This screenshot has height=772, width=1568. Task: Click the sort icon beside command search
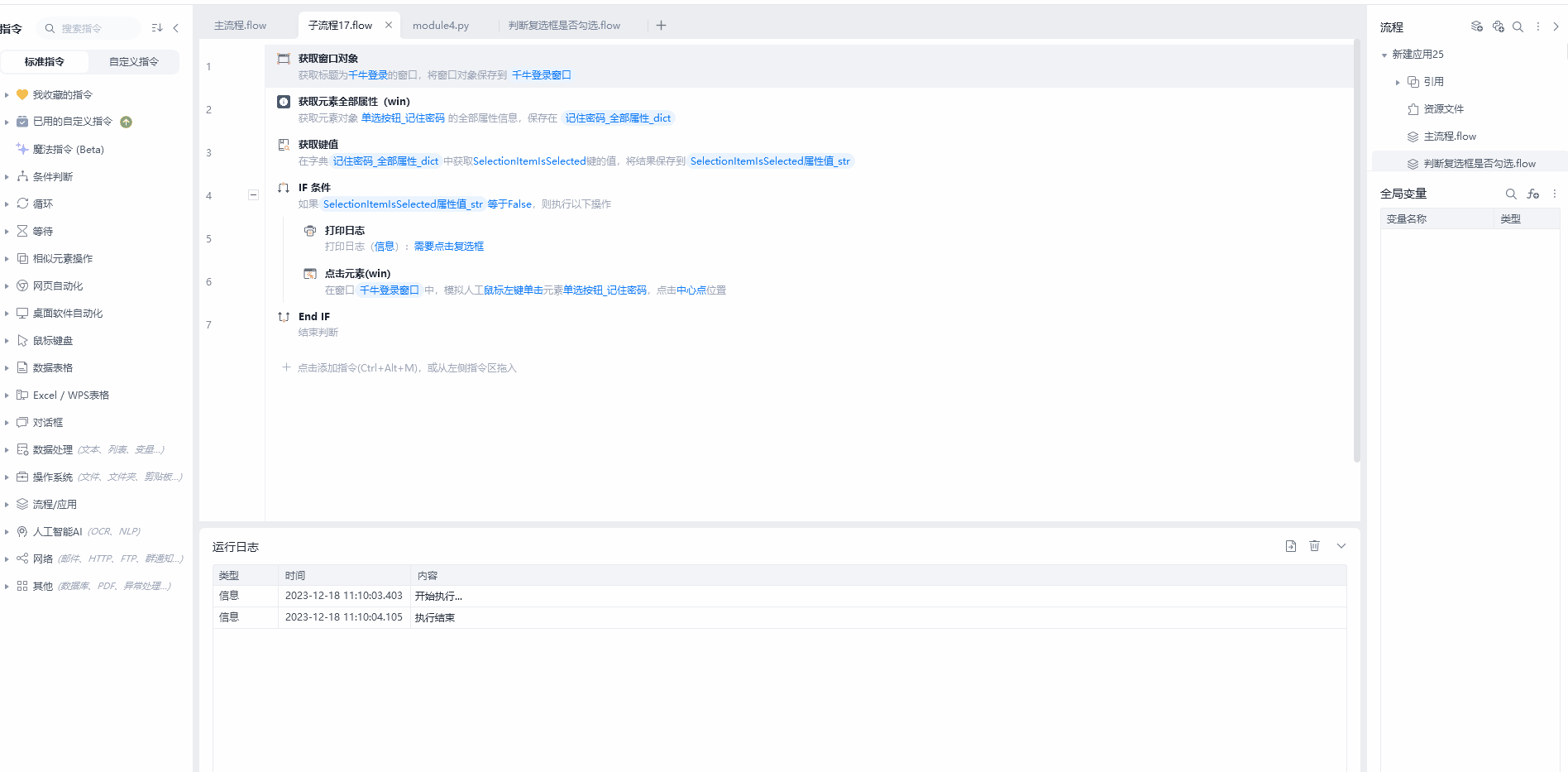[x=157, y=28]
